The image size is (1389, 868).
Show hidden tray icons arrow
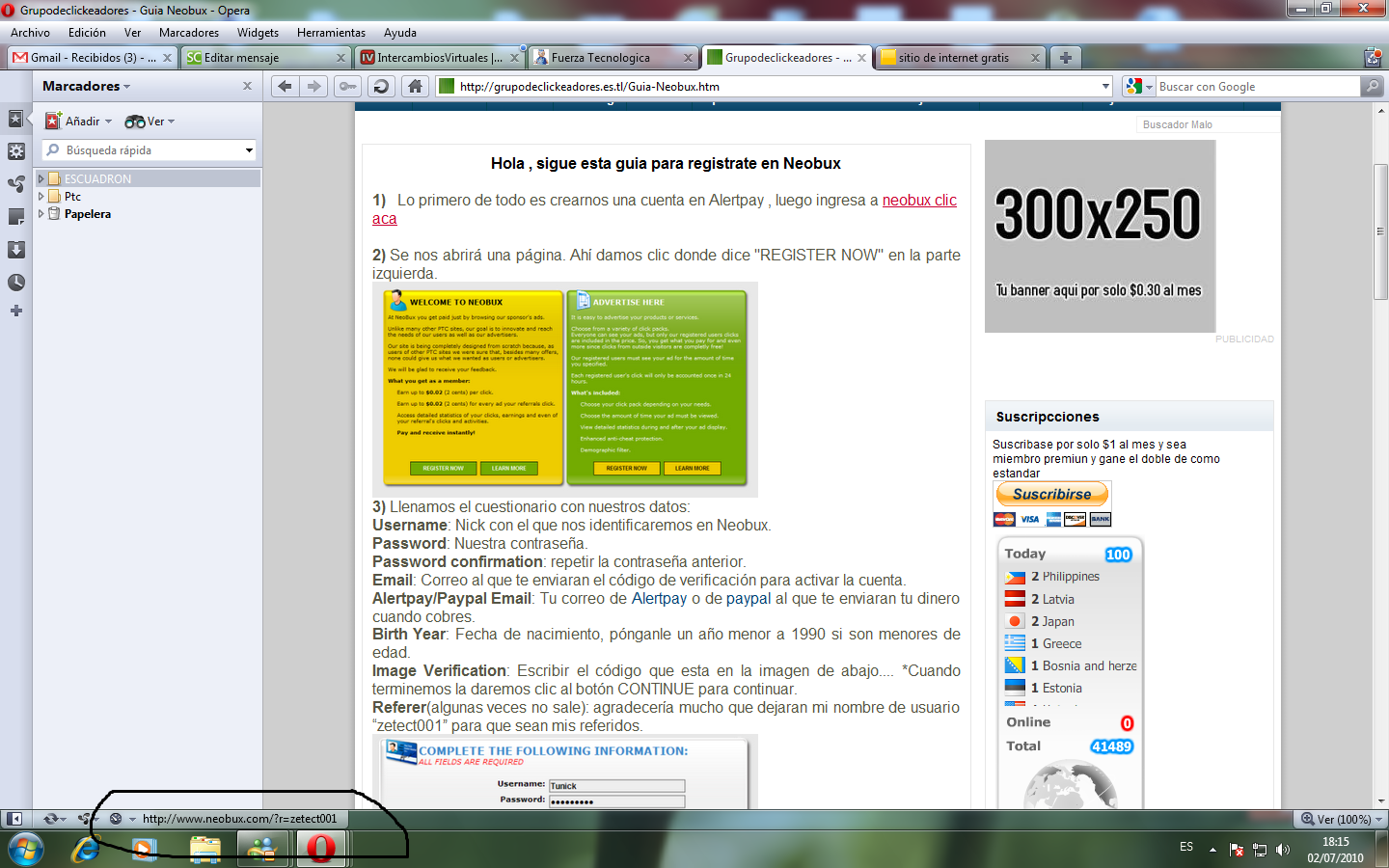pos(1212,850)
